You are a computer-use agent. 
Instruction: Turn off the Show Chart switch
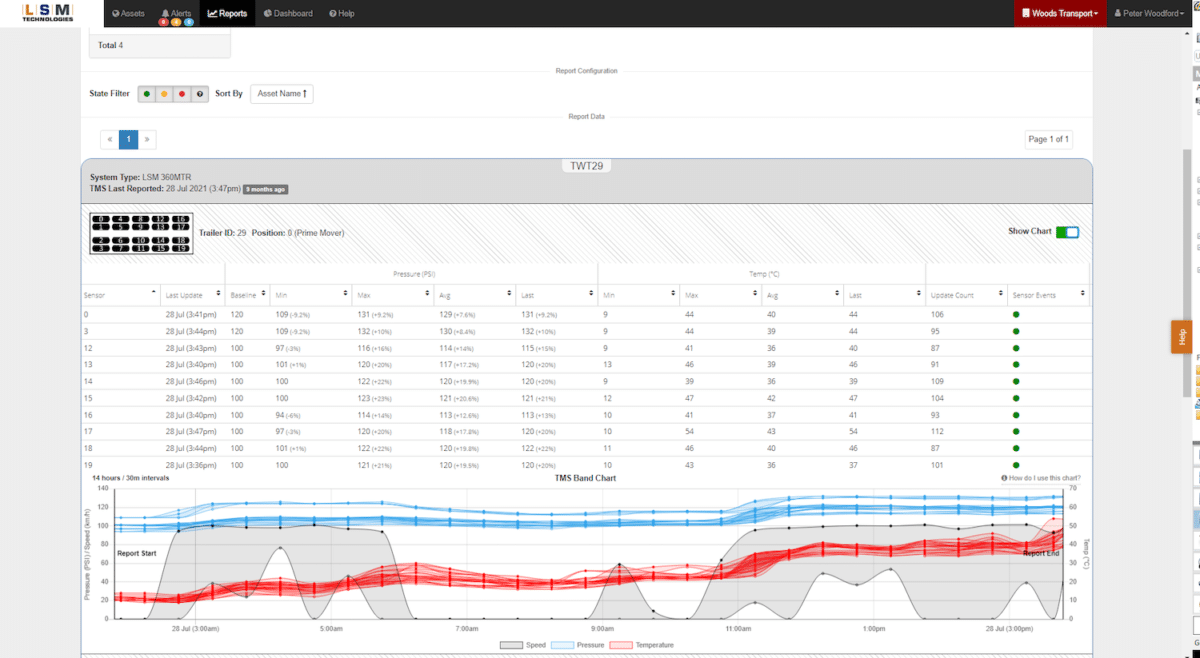click(1067, 232)
